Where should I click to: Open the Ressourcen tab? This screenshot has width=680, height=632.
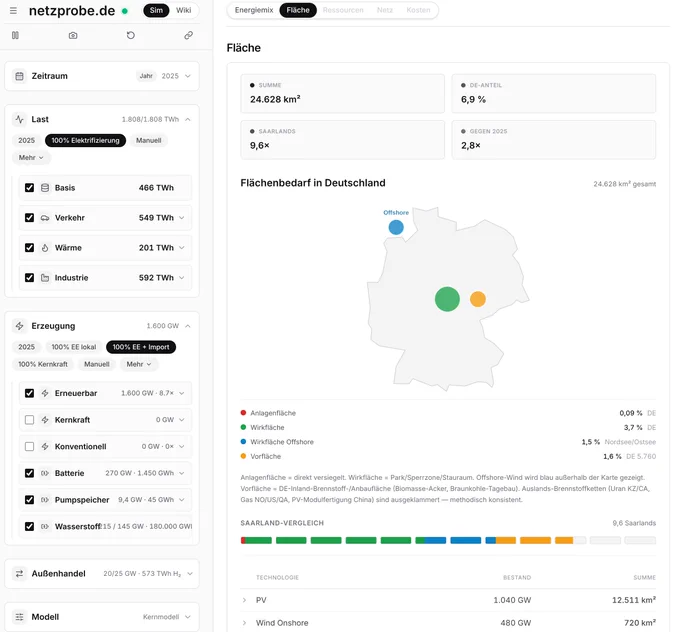(x=343, y=10)
